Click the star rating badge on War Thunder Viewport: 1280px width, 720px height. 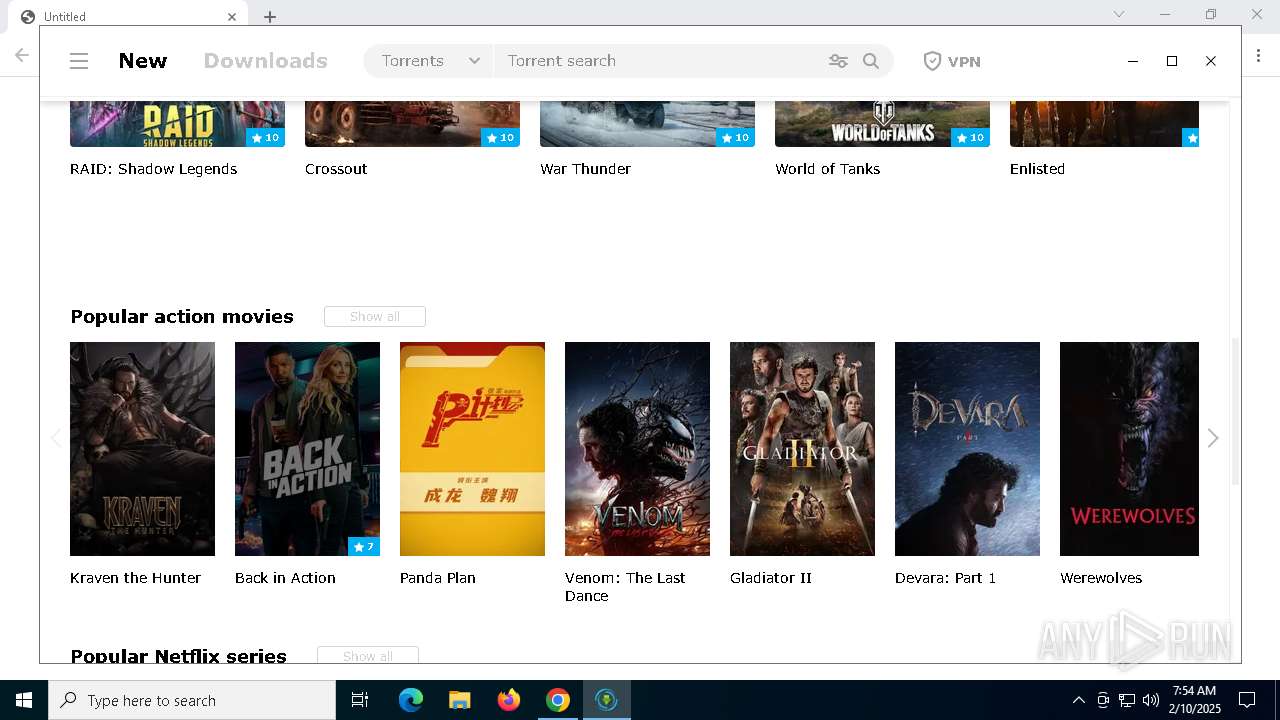click(735, 137)
